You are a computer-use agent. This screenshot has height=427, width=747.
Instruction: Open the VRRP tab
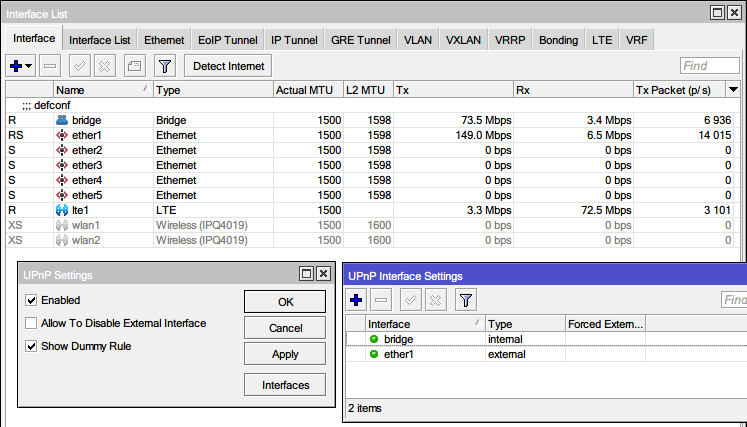(x=510, y=40)
